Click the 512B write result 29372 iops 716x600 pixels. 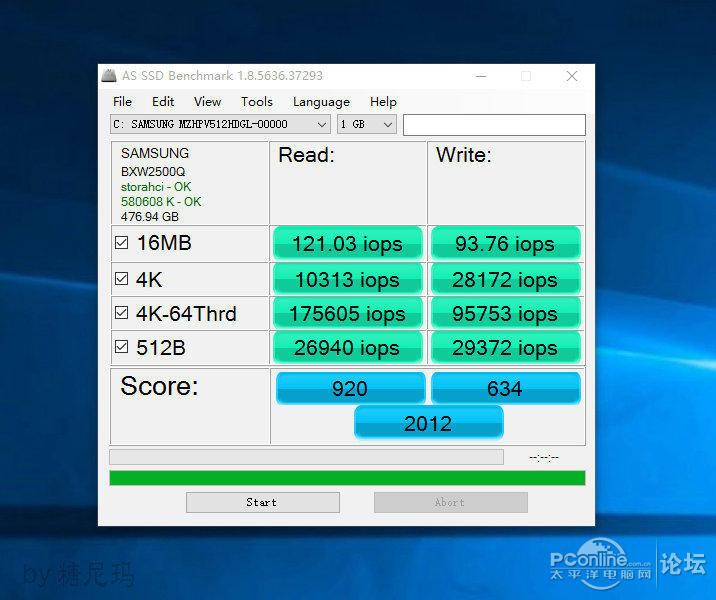(x=505, y=348)
